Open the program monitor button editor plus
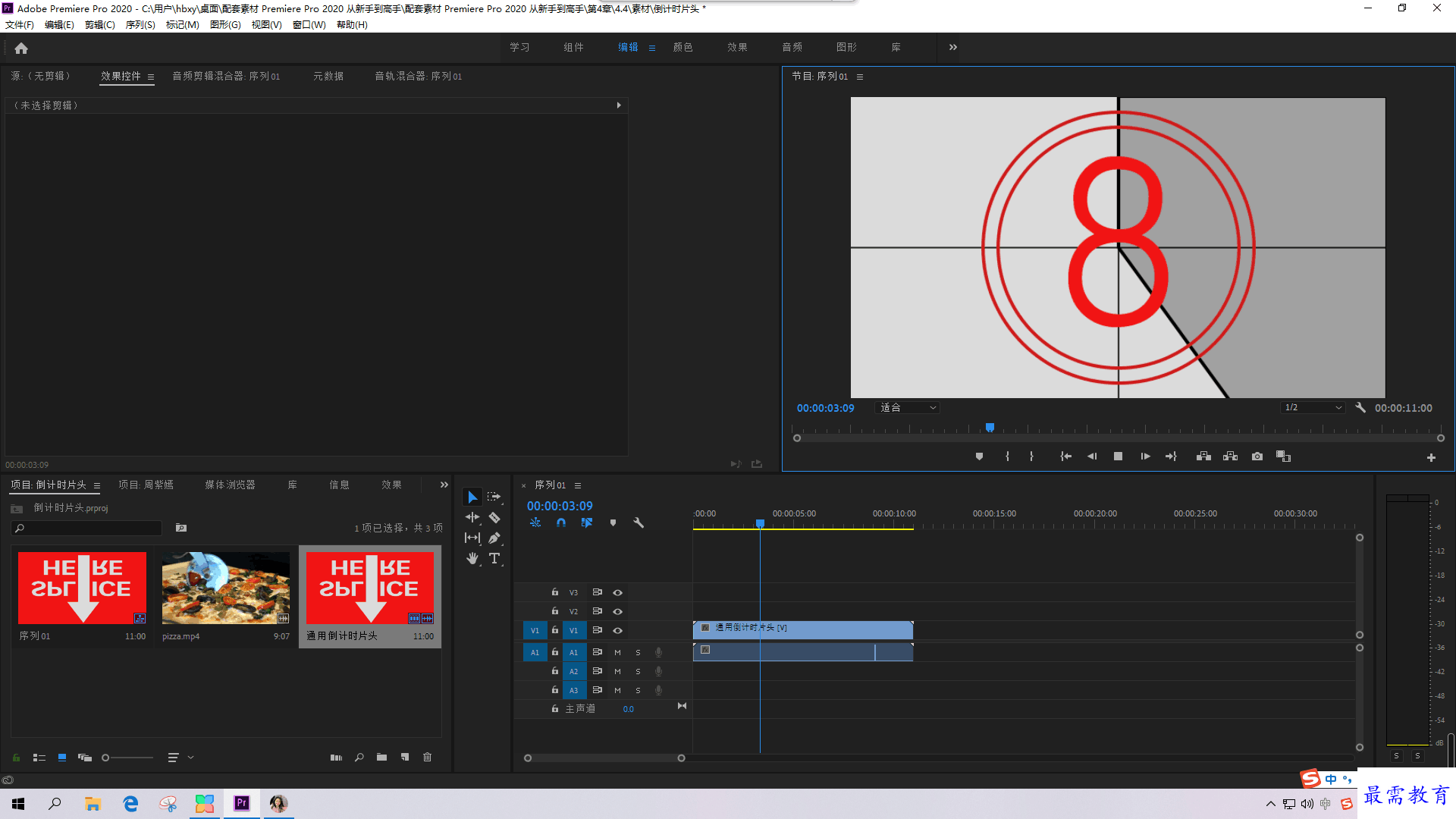 (1431, 457)
